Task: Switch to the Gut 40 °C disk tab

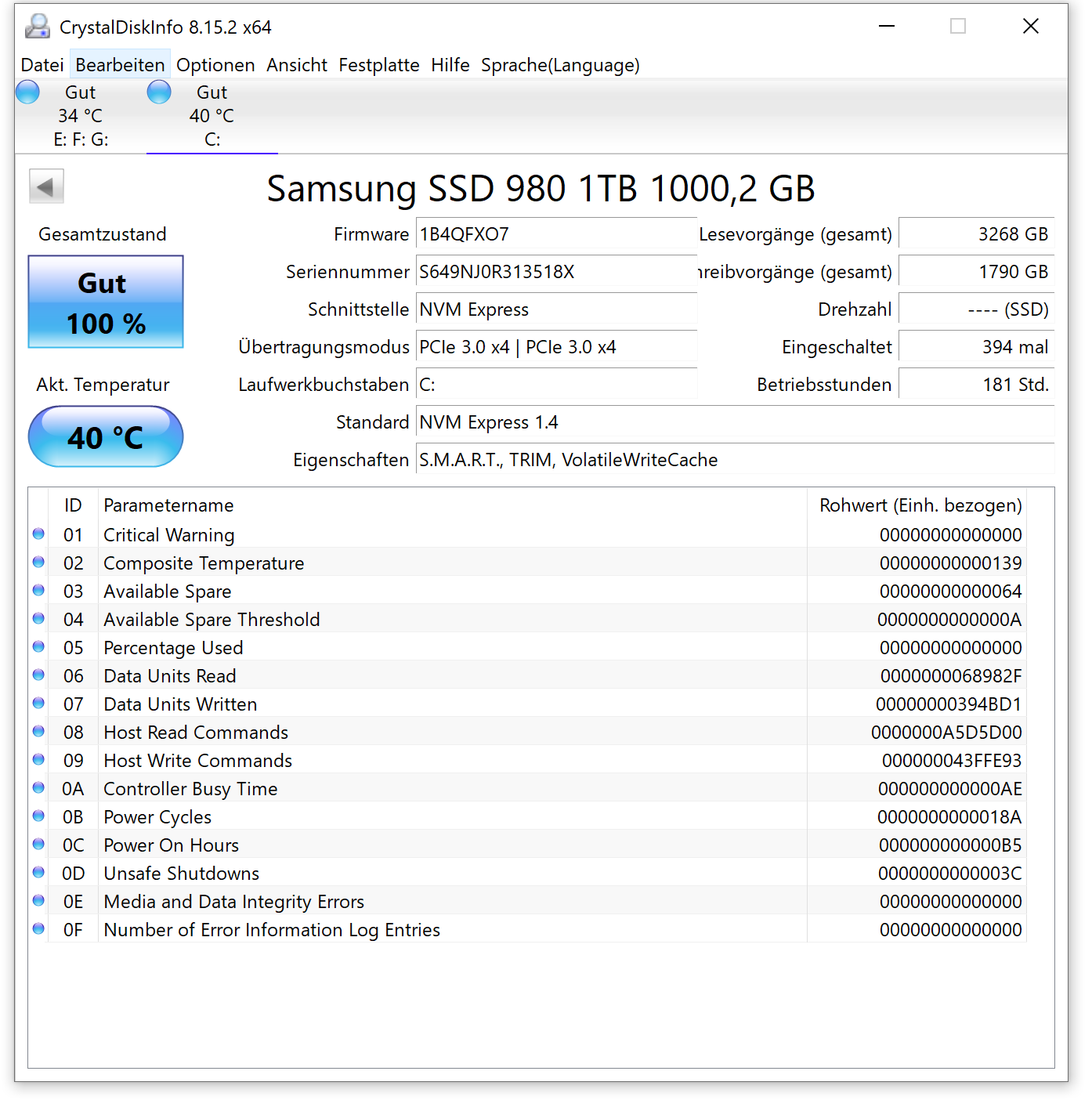Action: 212,116
